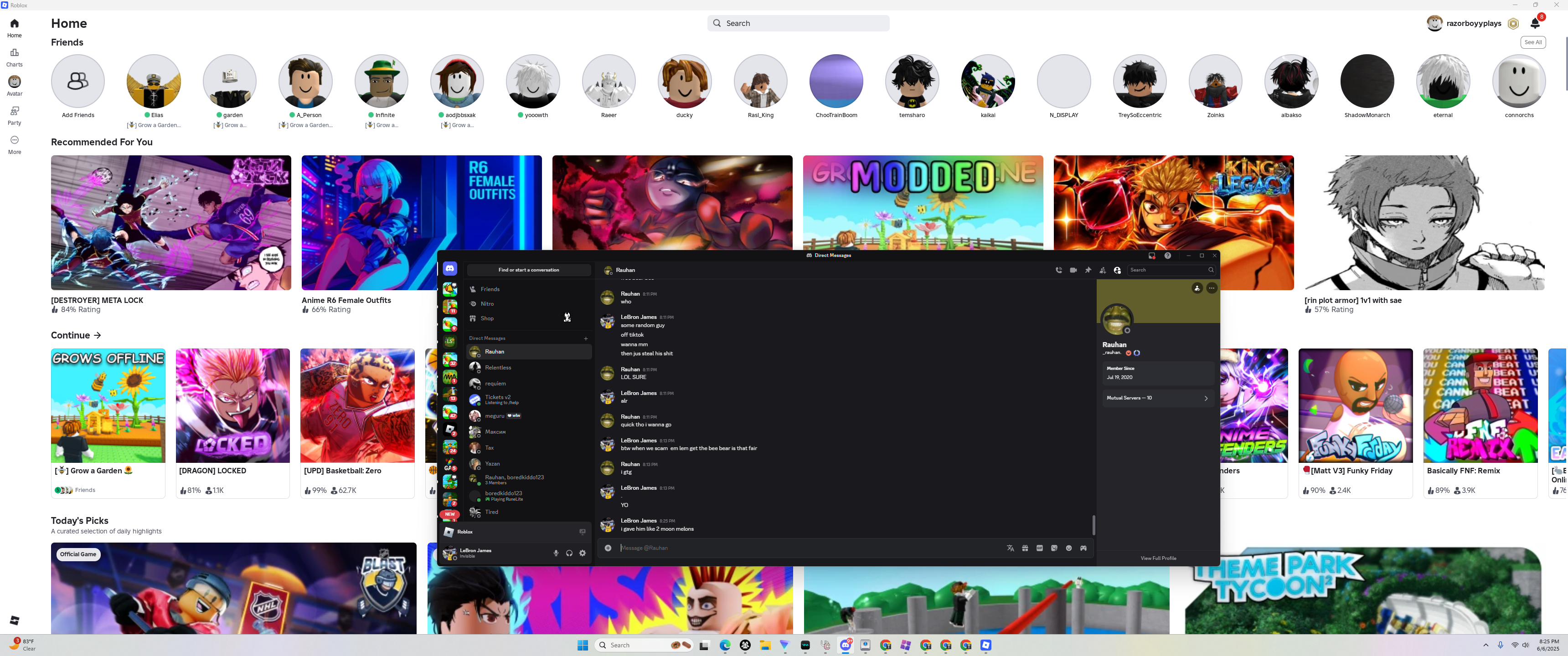Viewport: 1568px width, 656px height.
Task: Click the Discord icon in the taskbar
Action: [x=846, y=645]
